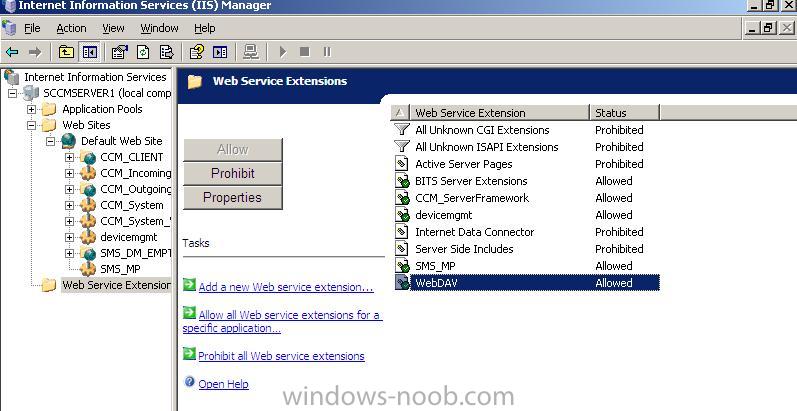
Task: Collapse the SCCMSERVER1 tree node
Action: click(x=13, y=93)
